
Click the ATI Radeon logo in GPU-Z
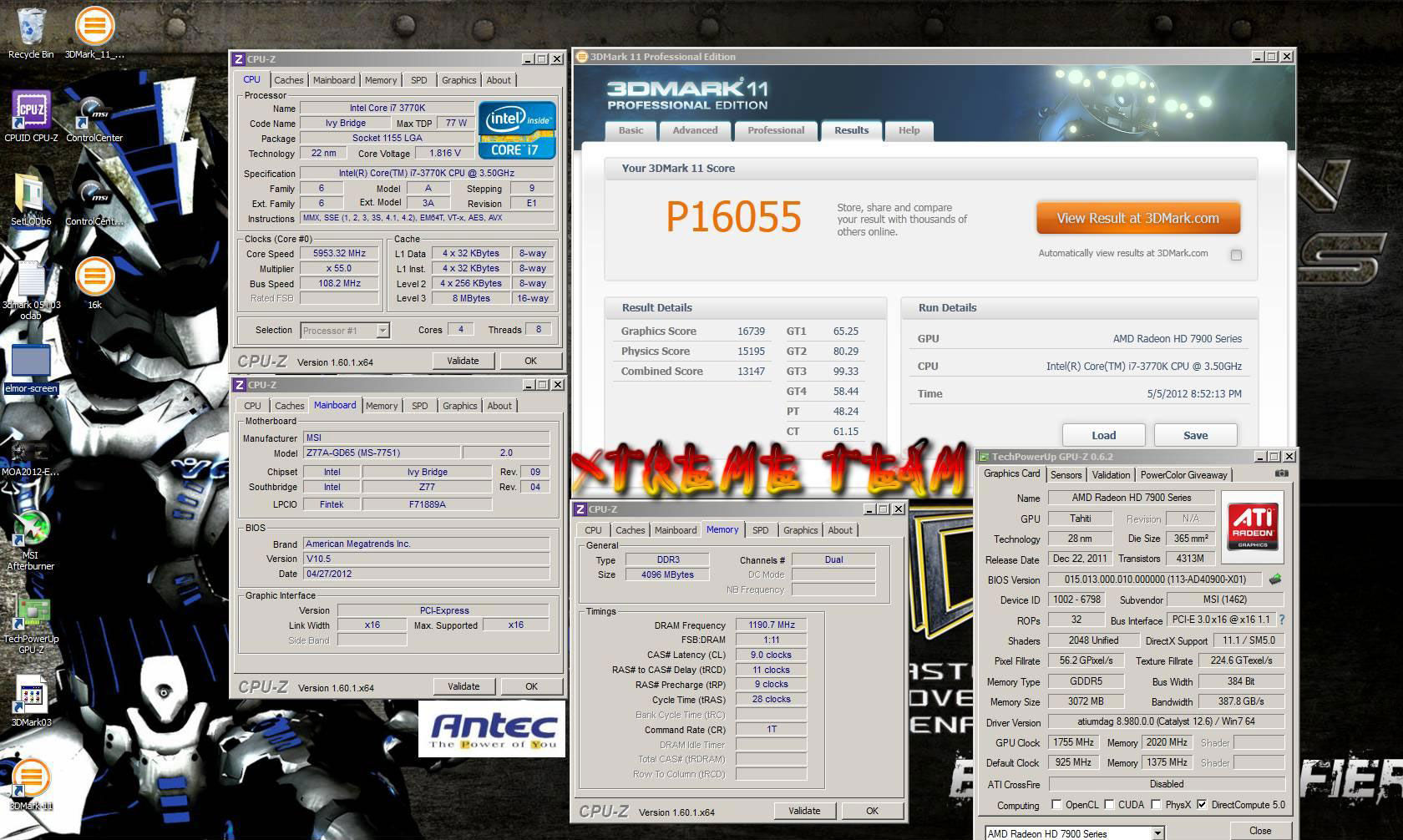[x=1253, y=526]
